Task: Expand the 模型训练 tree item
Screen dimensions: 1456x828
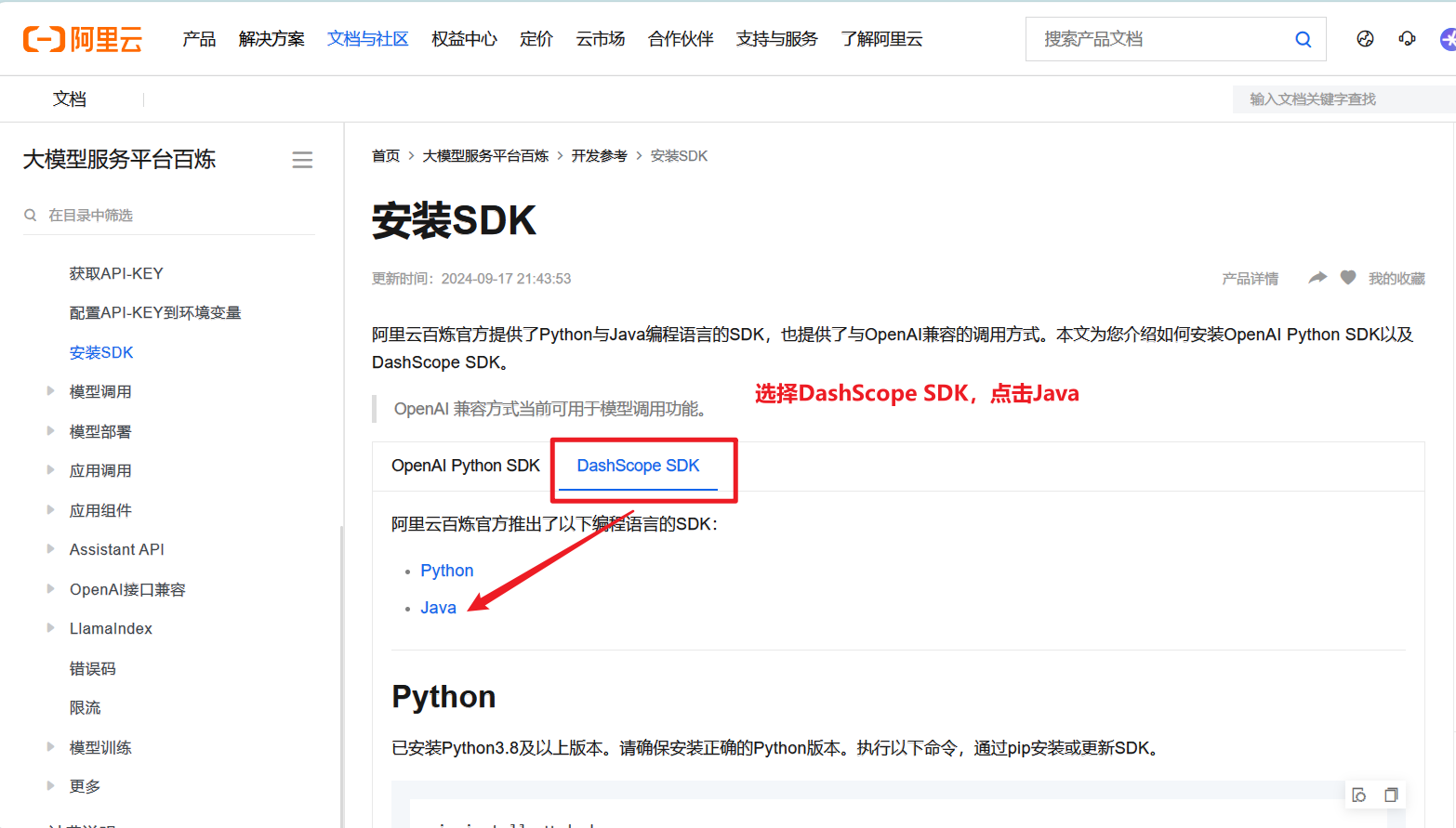Action: point(50,747)
